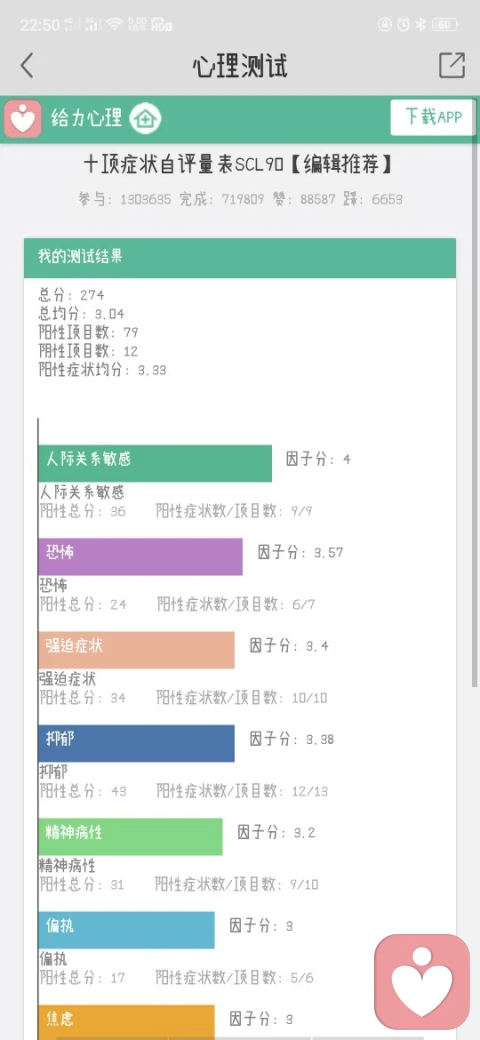This screenshot has width=480, height=1040.
Task: Open the 给力心理 brand link
Action: [87, 119]
